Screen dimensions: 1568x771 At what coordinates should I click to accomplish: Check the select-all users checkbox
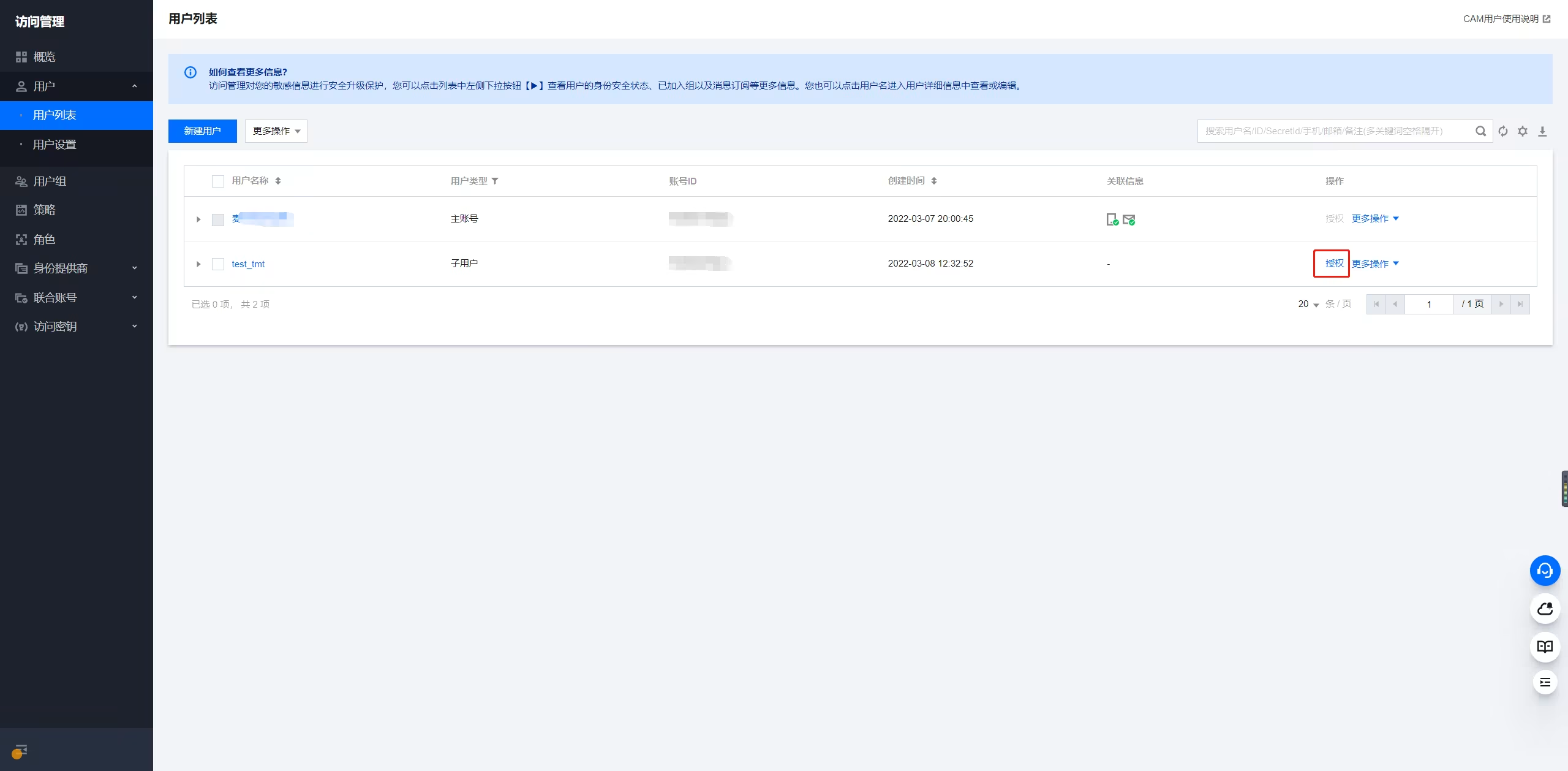pos(218,181)
